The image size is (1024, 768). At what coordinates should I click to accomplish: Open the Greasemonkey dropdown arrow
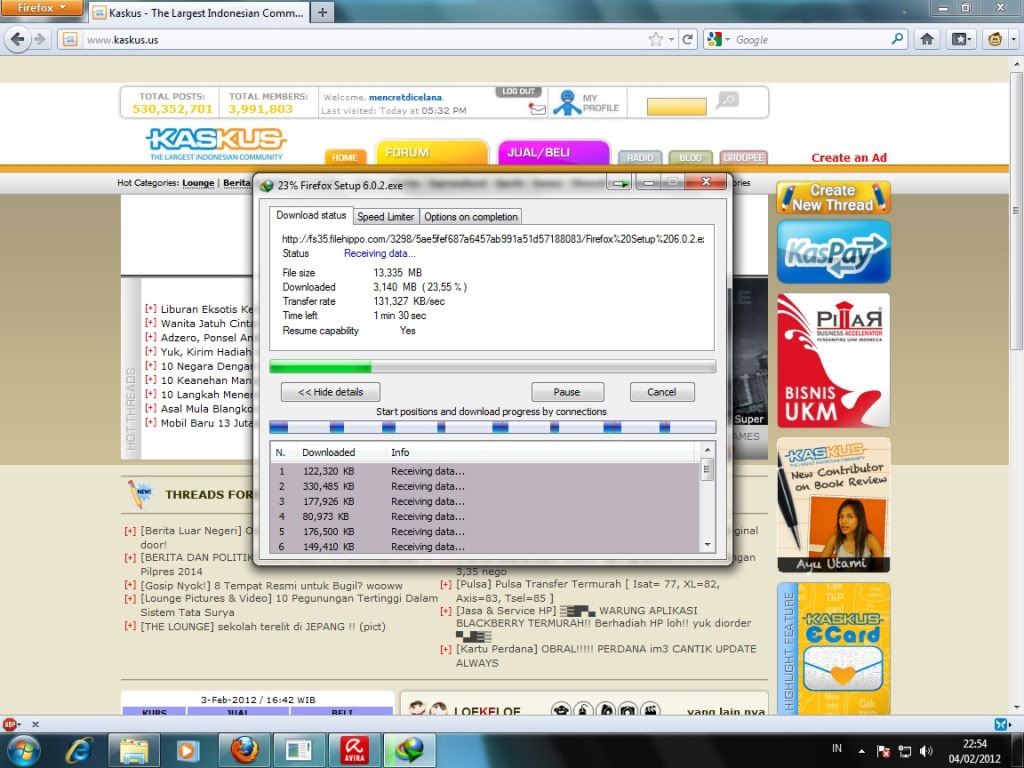coord(1013,39)
